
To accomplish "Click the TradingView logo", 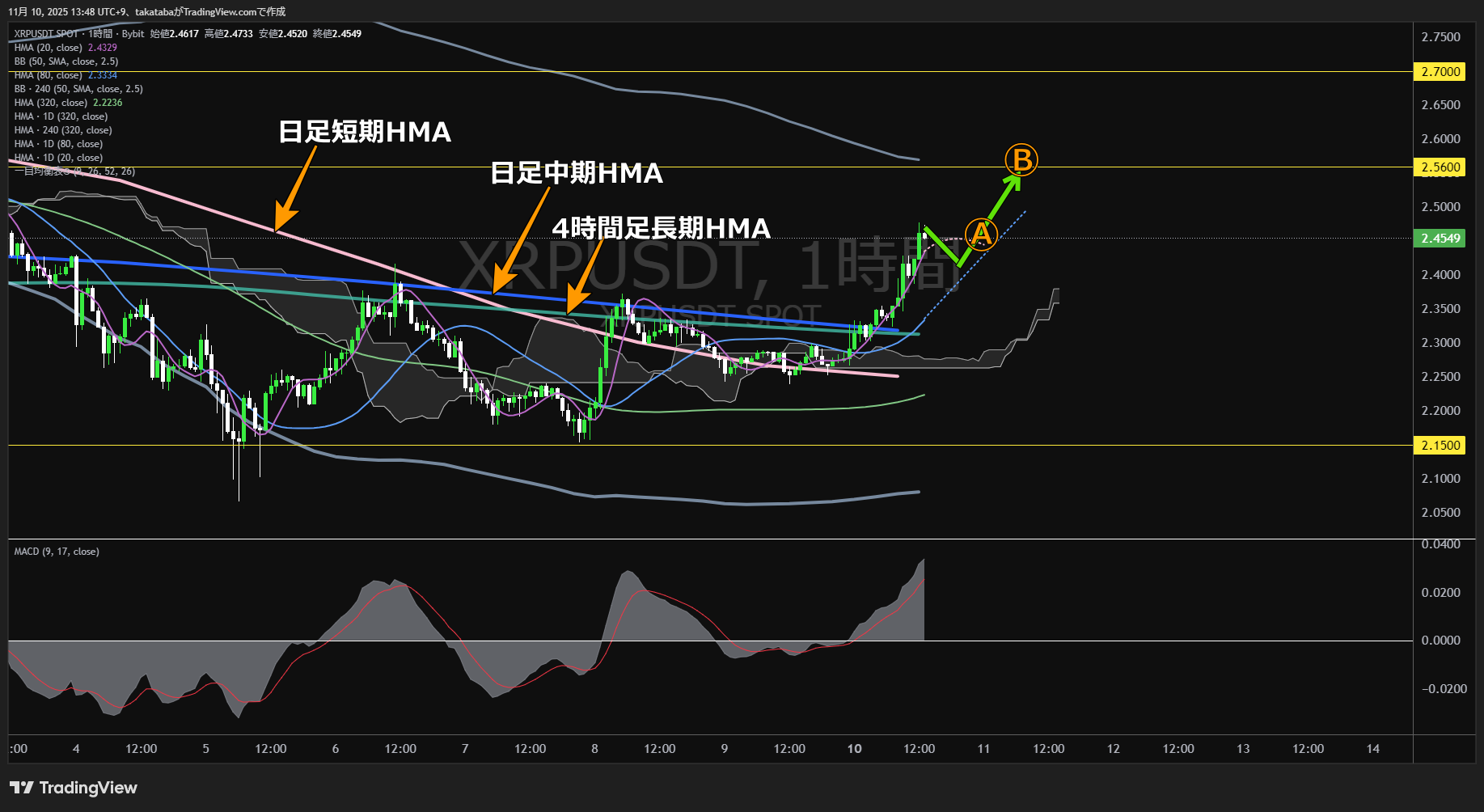I will [x=74, y=788].
